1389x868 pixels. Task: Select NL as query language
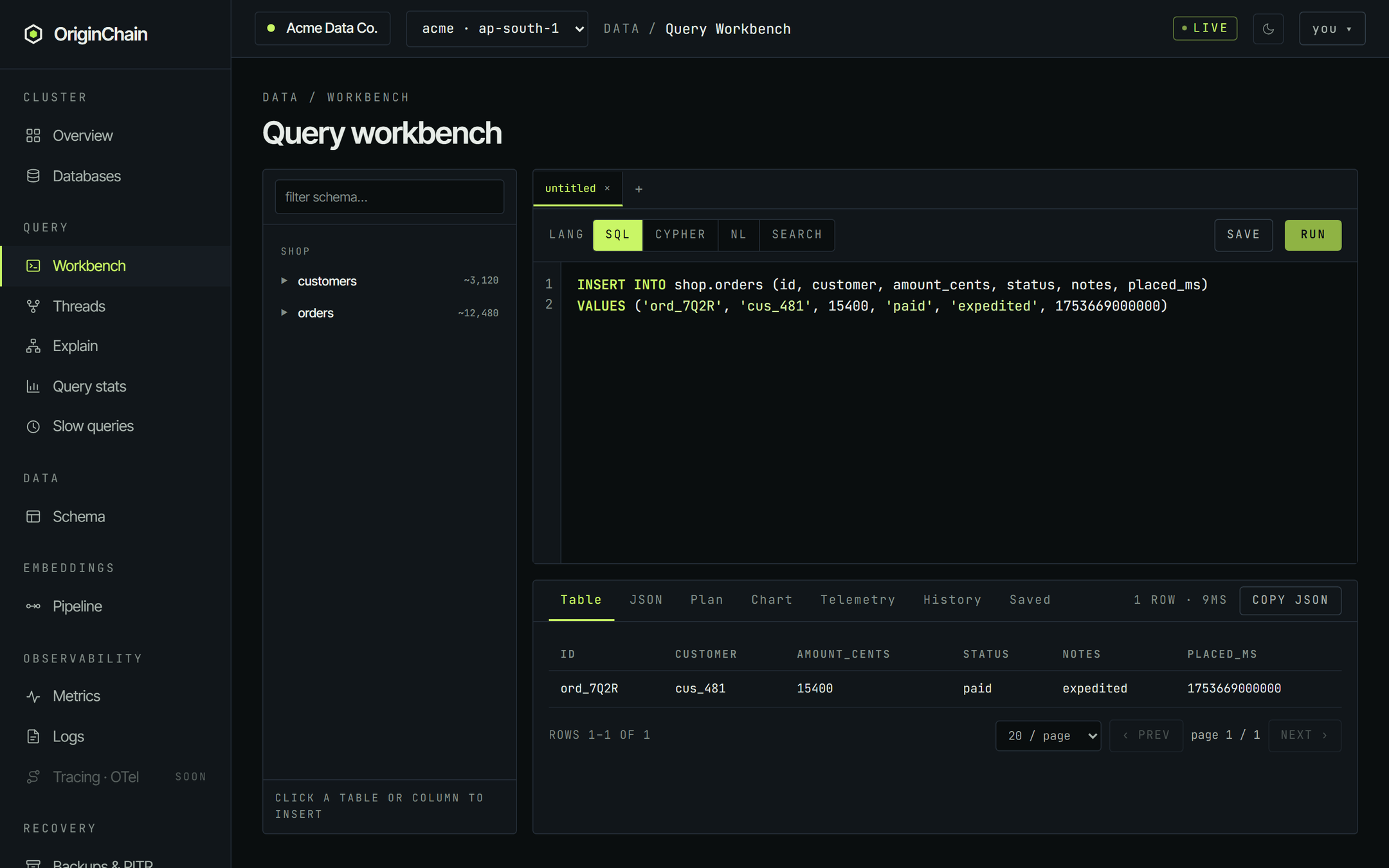click(739, 235)
